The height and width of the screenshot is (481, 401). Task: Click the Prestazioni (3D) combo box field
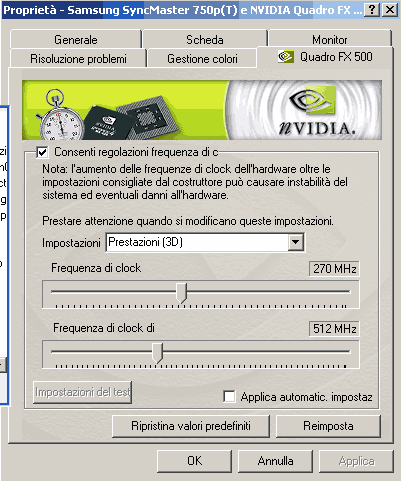click(x=205, y=242)
